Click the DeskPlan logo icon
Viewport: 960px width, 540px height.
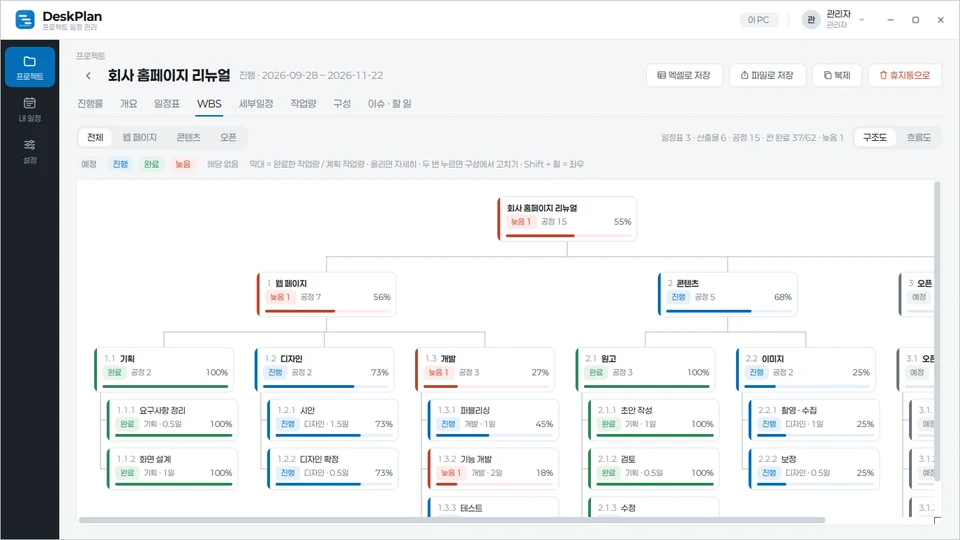coord(25,20)
